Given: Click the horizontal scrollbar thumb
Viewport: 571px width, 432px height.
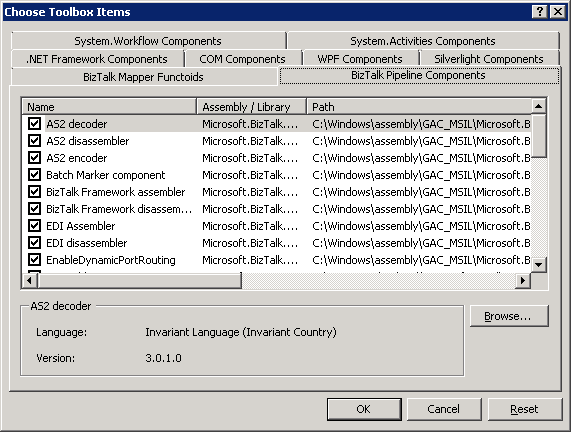Looking at the screenshot, I should click(139, 280).
